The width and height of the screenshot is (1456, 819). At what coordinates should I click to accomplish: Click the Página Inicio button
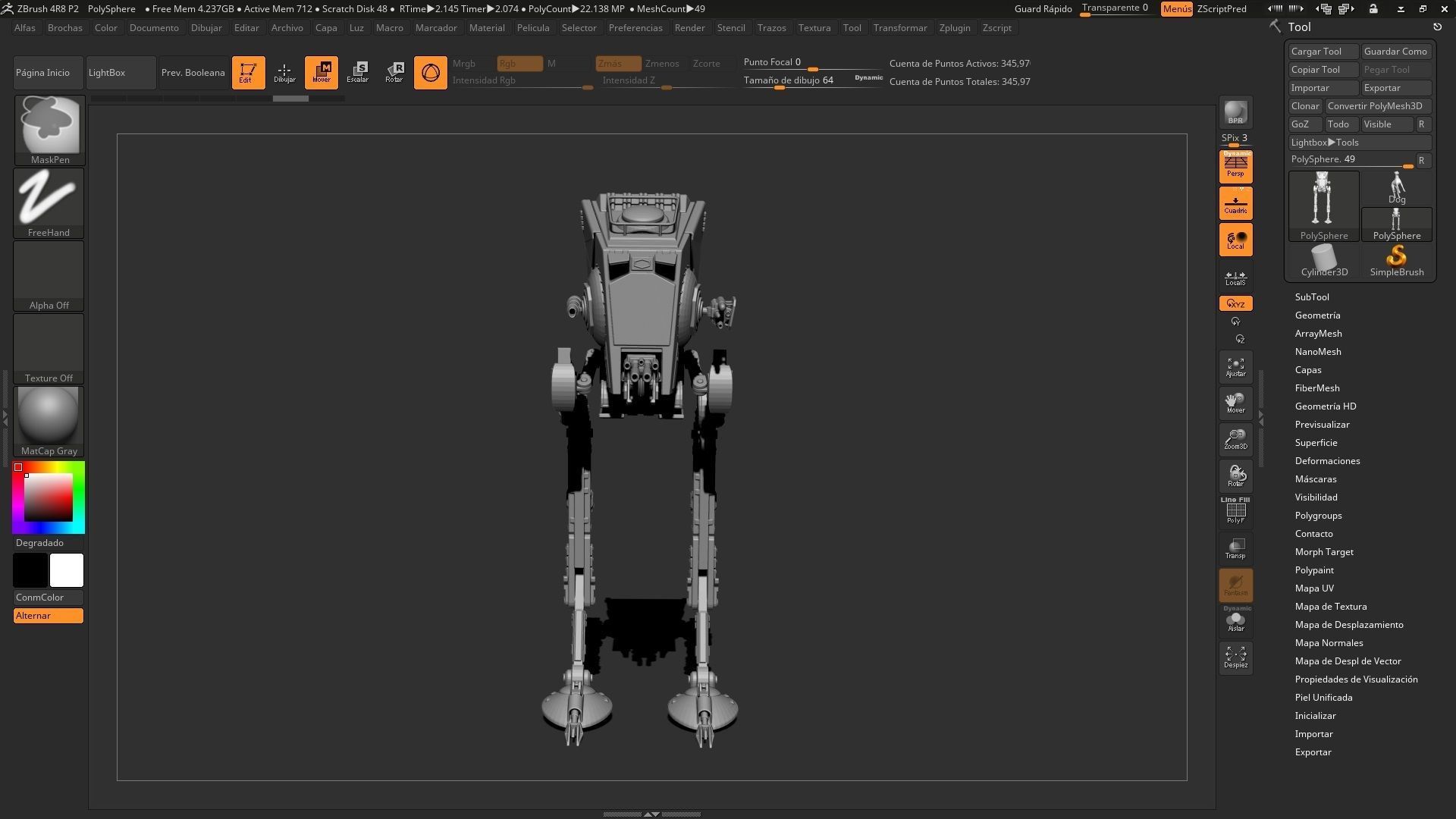[48, 73]
